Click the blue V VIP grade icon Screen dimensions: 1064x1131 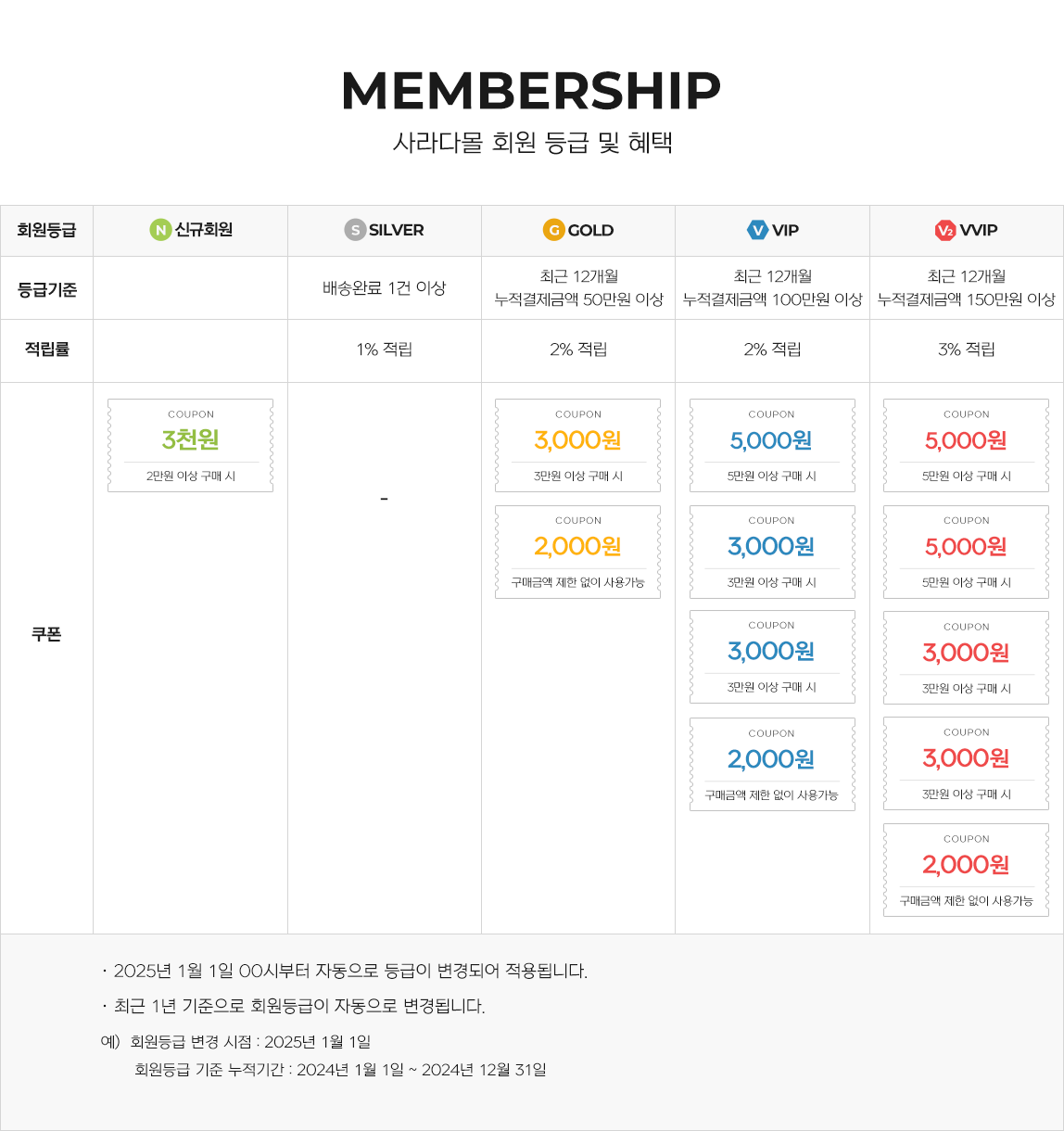(758, 230)
